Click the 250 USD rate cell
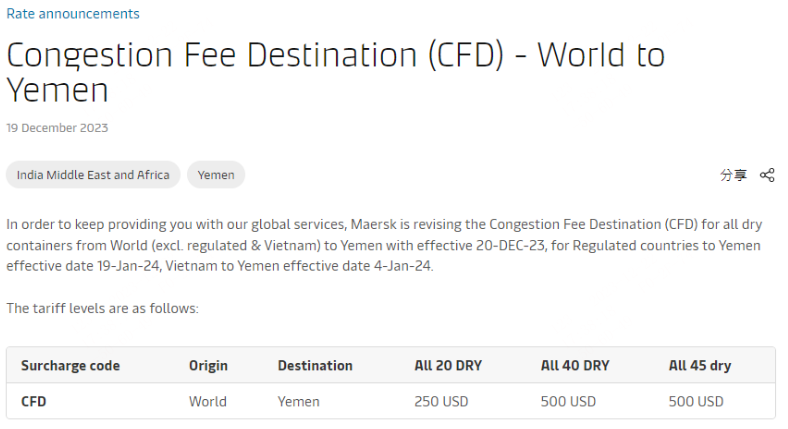 coord(442,402)
